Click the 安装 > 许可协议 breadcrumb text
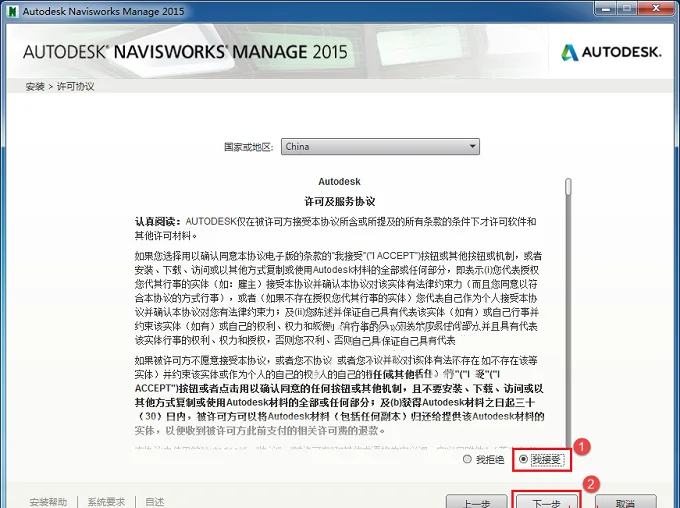 [60, 86]
